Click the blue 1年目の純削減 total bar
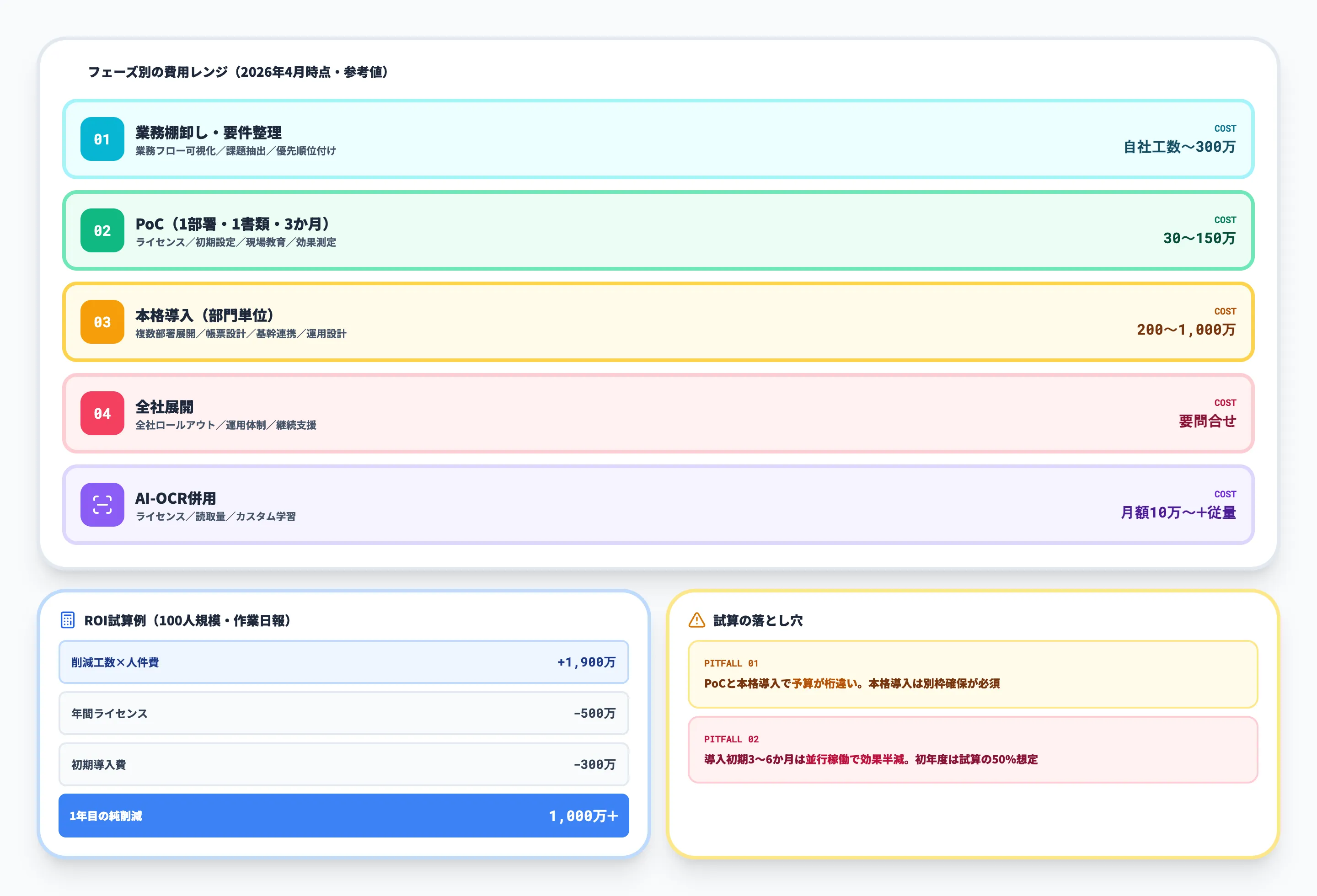Viewport: 1317px width, 896px height. [343, 816]
